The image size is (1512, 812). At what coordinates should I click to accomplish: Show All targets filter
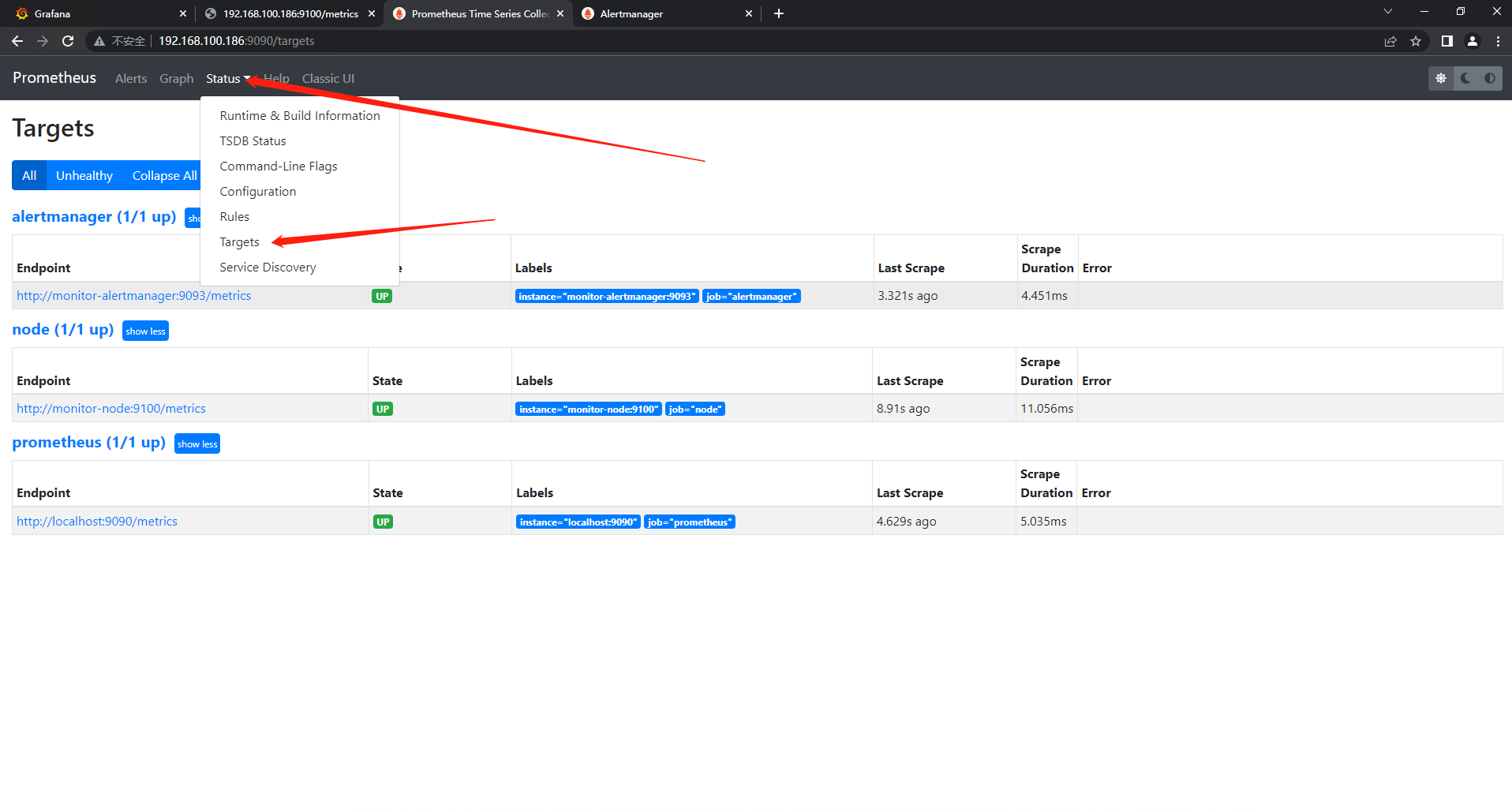coord(29,175)
